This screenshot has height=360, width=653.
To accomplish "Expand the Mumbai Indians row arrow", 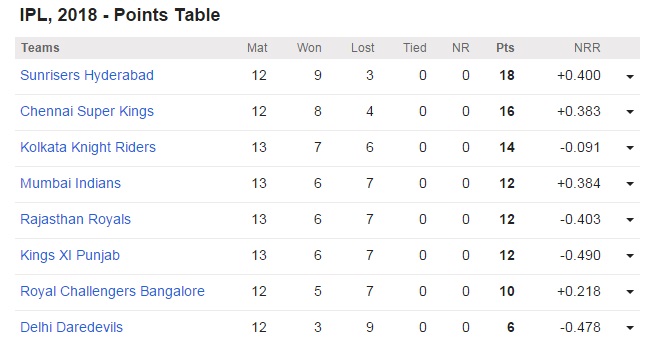I will click(630, 184).
